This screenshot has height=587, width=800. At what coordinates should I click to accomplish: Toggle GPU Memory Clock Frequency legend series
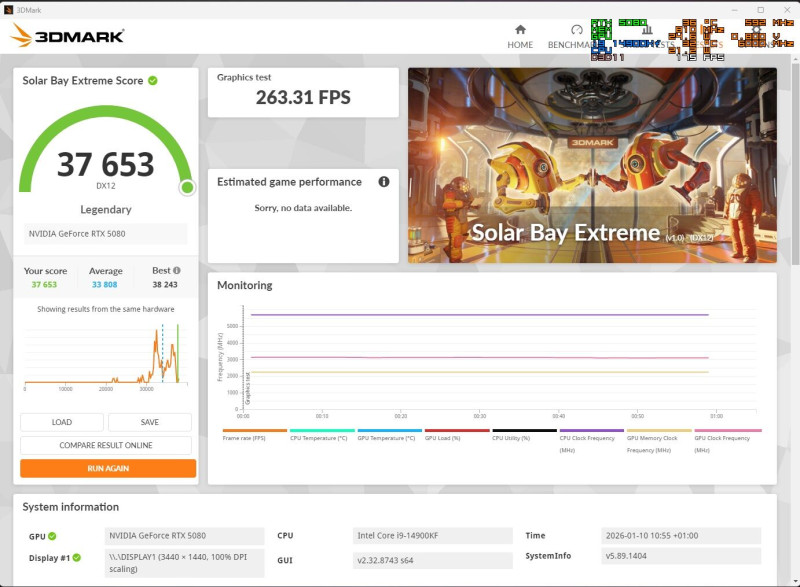[659, 441]
